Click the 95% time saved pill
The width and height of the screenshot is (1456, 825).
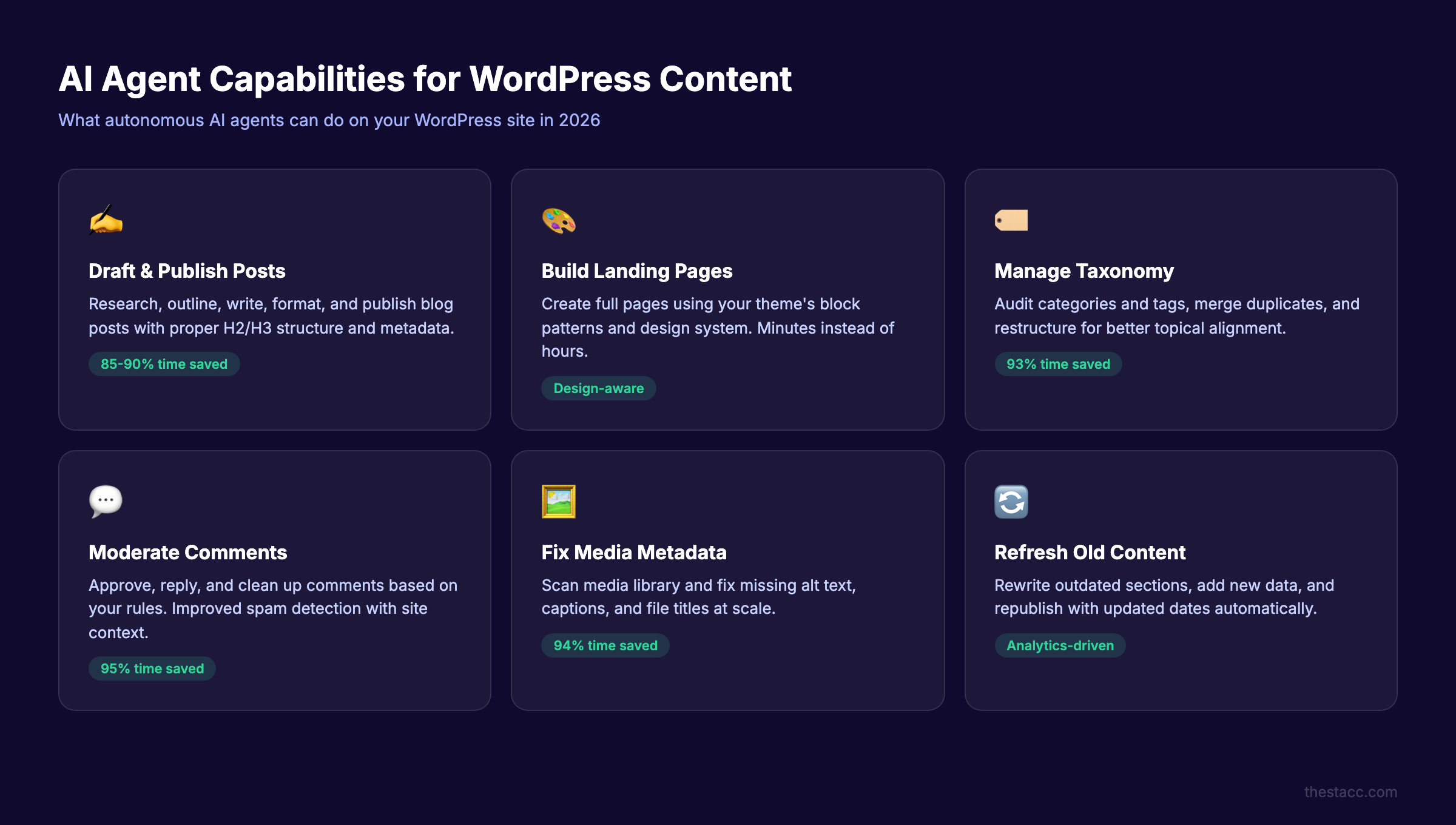[x=152, y=668]
